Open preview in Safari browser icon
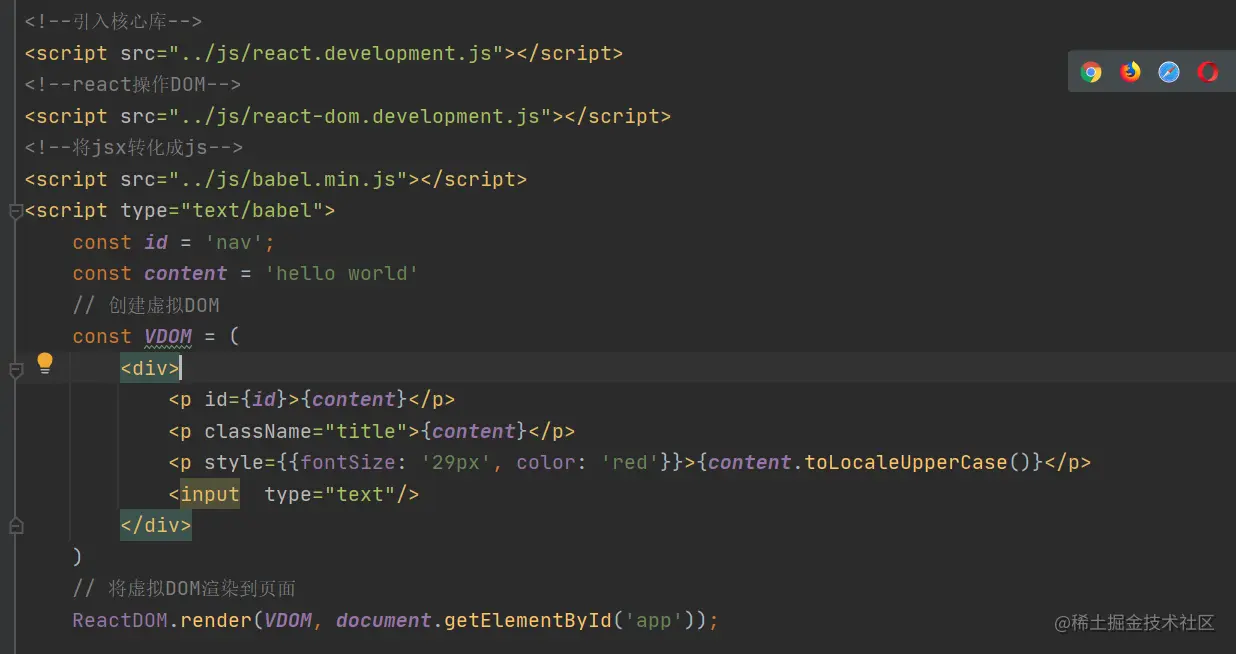1236x654 pixels. [x=1169, y=72]
